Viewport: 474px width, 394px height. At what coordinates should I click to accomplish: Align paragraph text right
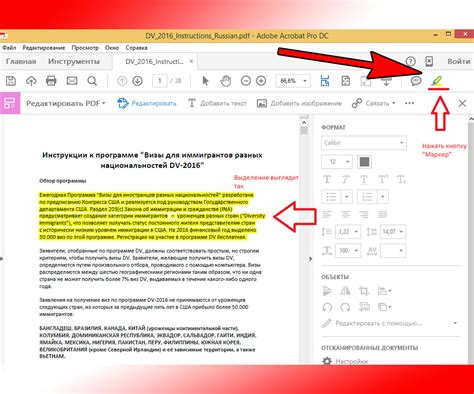364,214
